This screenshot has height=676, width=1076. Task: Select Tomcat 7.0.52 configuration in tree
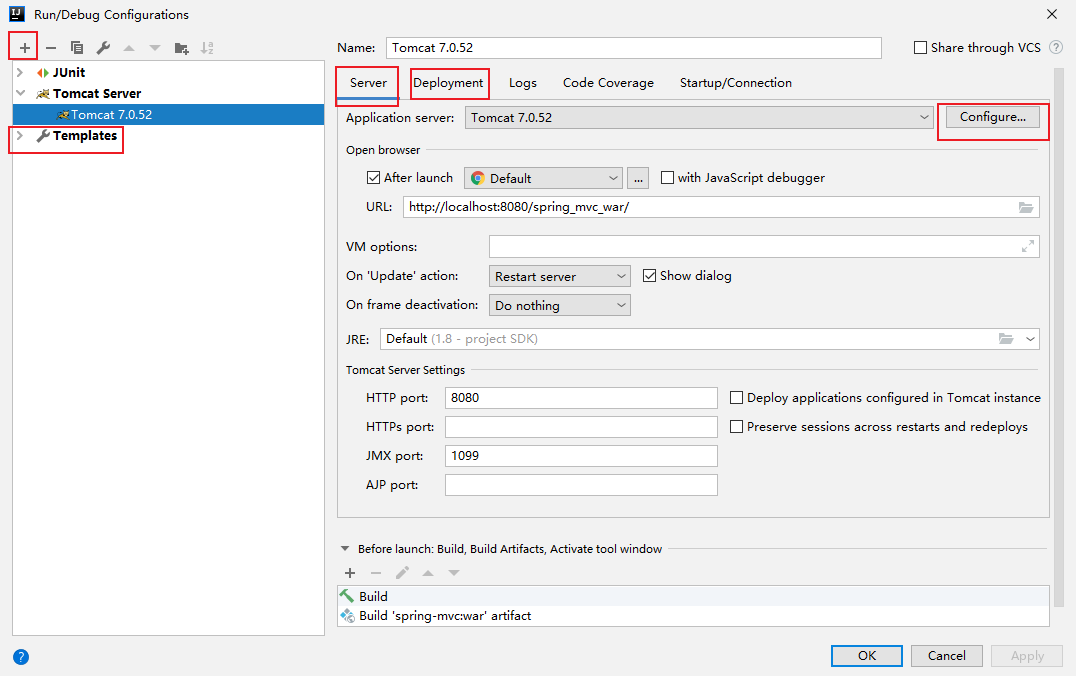168,115
